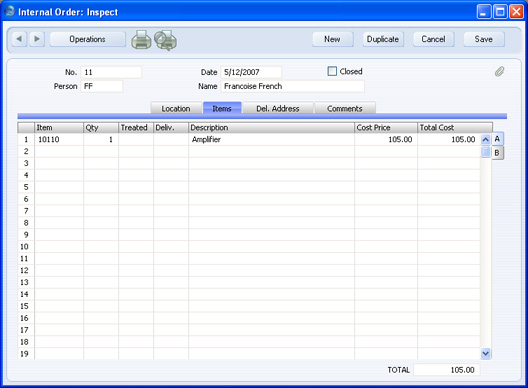Screen dimensions: 528x388
Task: Save the internal order
Action: click(x=484, y=39)
